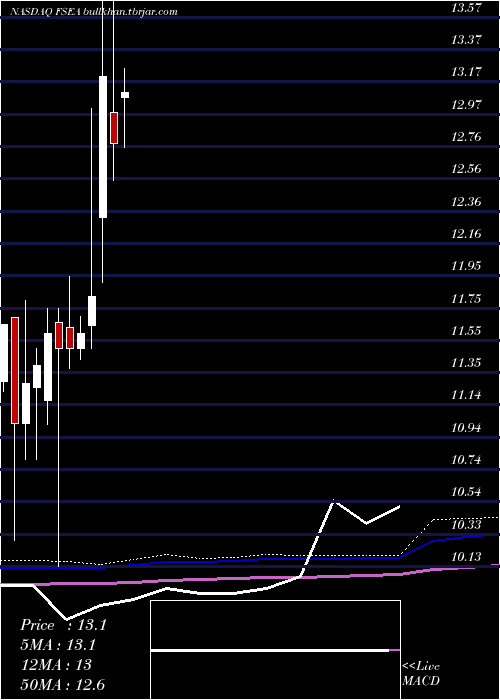
Task: Click the 12.16 price axis label
Action: [x=466, y=233]
